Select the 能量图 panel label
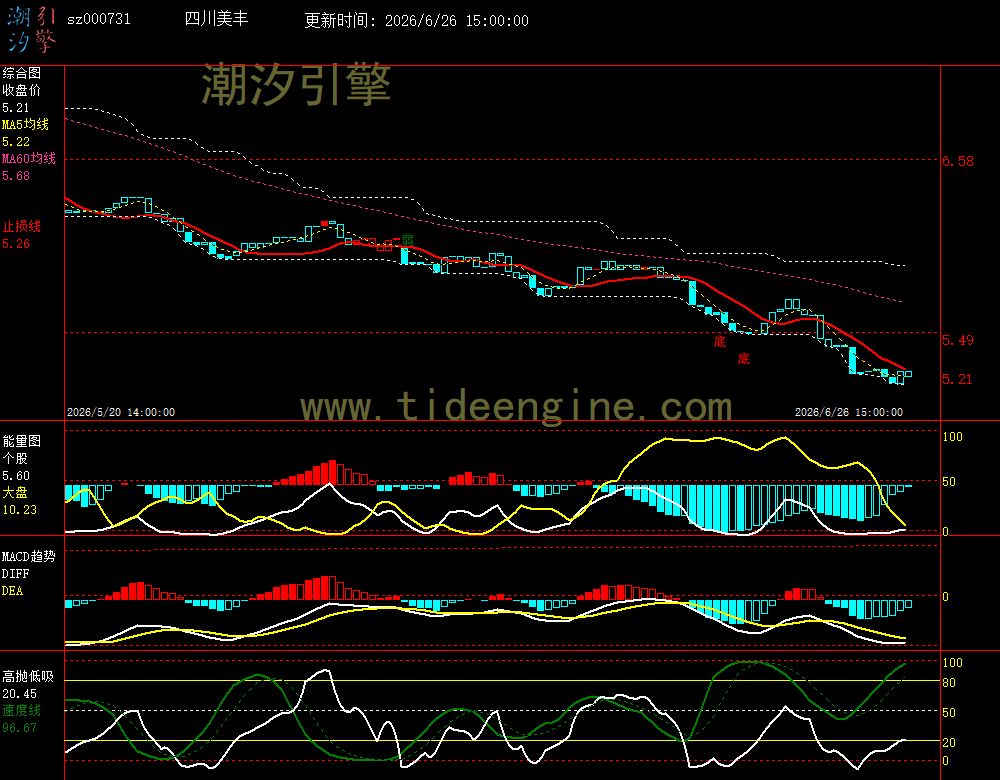1000x780 pixels. tap(22, 441)
